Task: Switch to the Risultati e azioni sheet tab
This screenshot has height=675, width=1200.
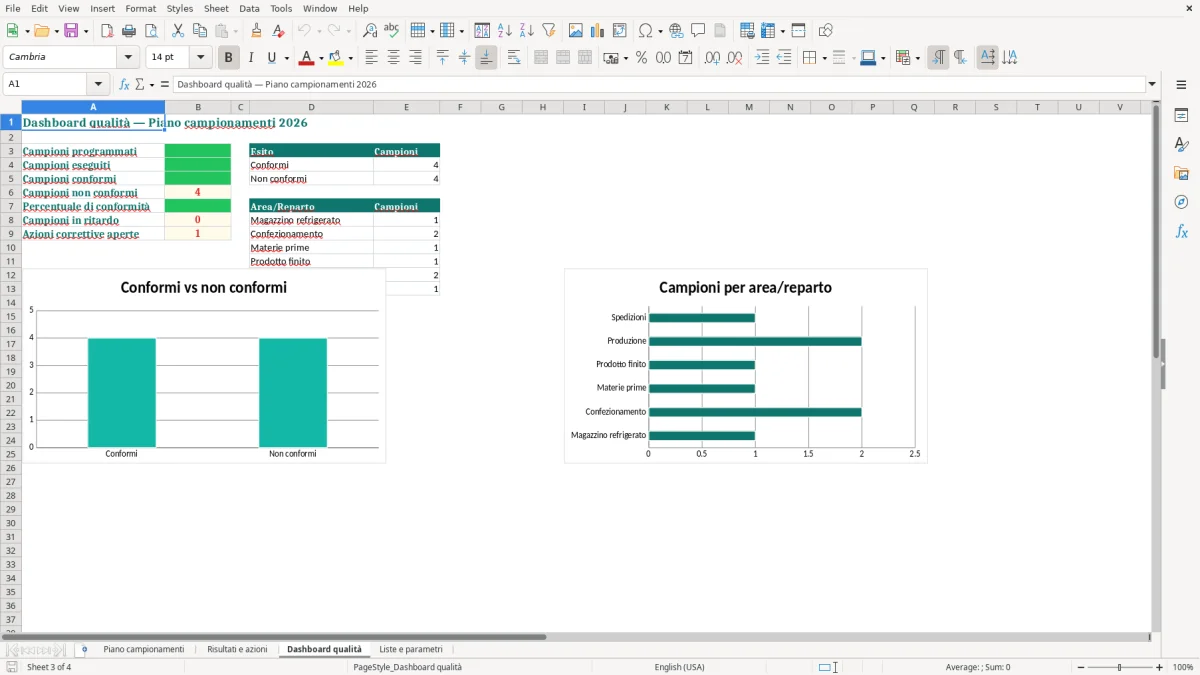Action: click(237, 649)
